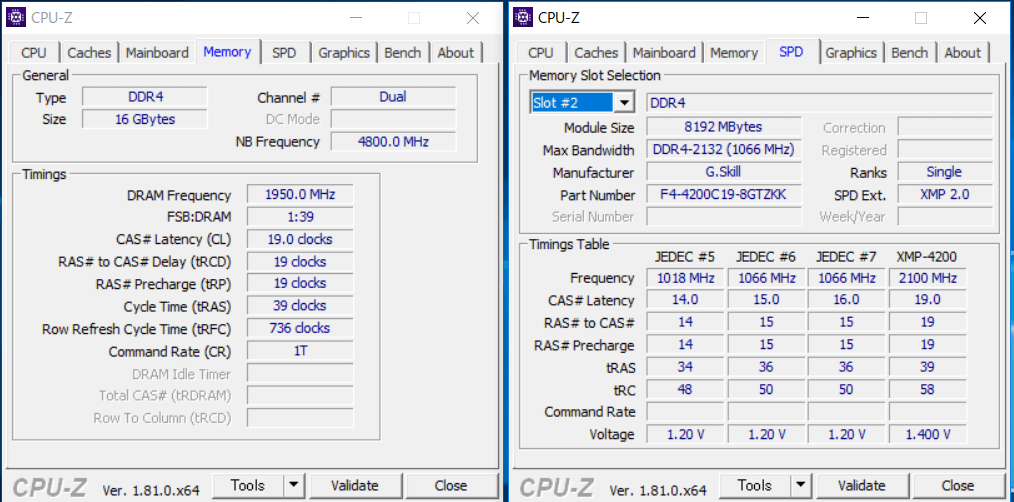1014x502 pixels.
Task: Click the memory type DDR4 field beside slot selector
Action: [819, 103]
